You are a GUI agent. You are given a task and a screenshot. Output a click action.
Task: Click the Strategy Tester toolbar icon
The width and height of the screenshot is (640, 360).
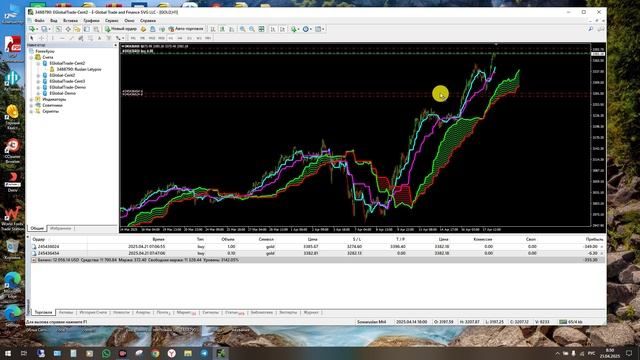97,29
